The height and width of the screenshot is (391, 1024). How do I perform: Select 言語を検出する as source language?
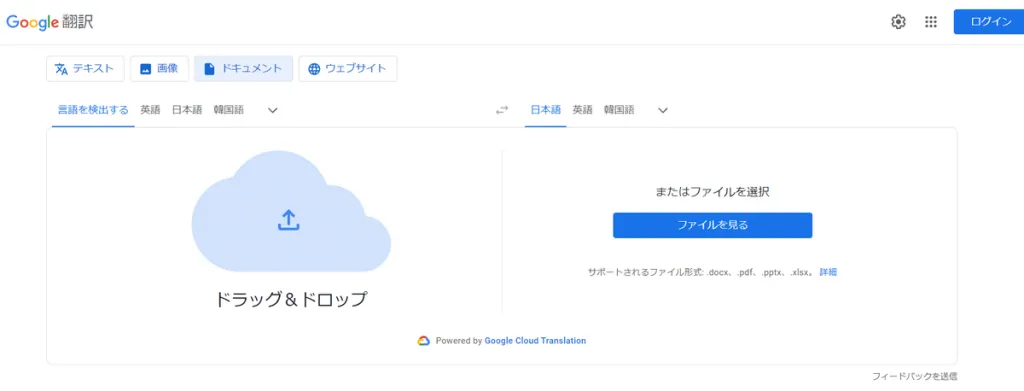(93, 110)
